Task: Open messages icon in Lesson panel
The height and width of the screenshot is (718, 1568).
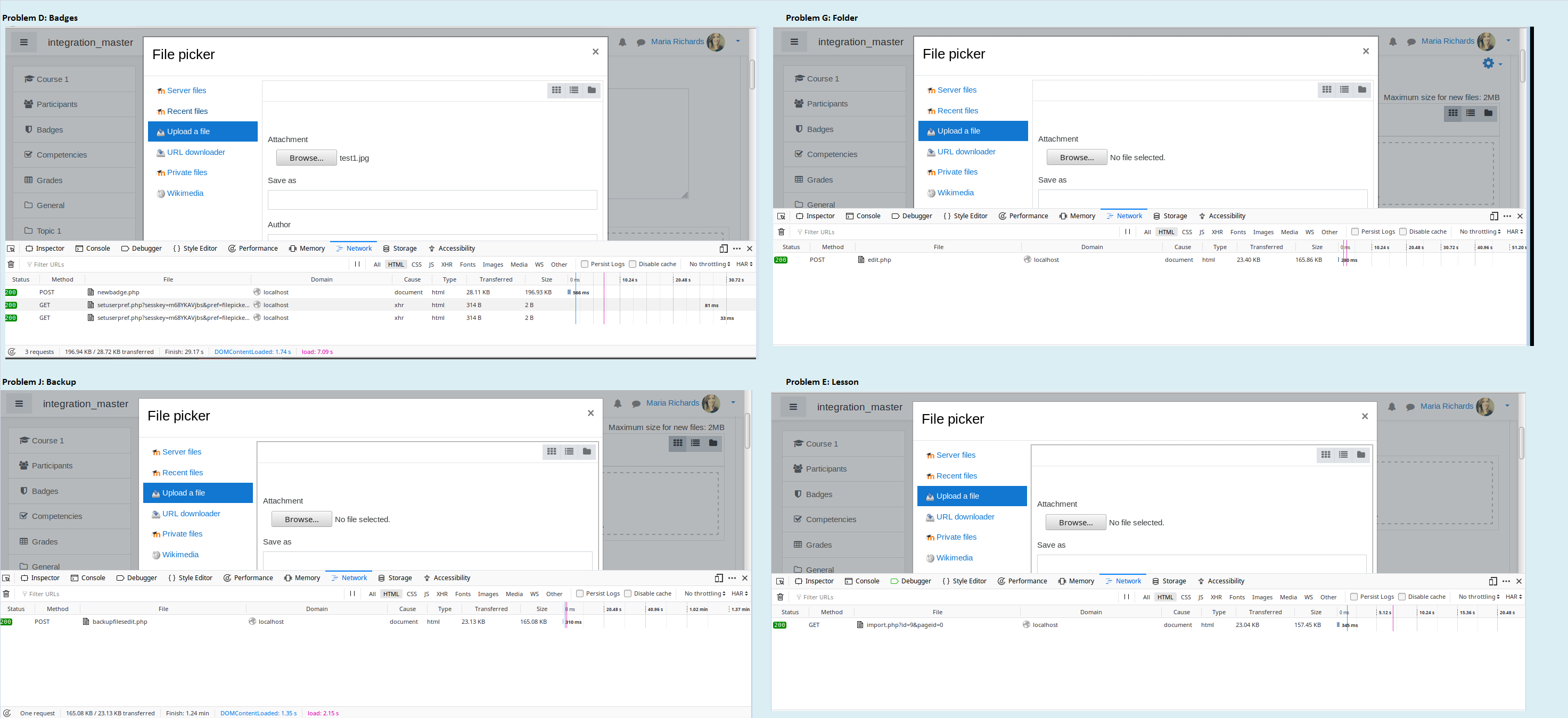Action: [1410, 407]
